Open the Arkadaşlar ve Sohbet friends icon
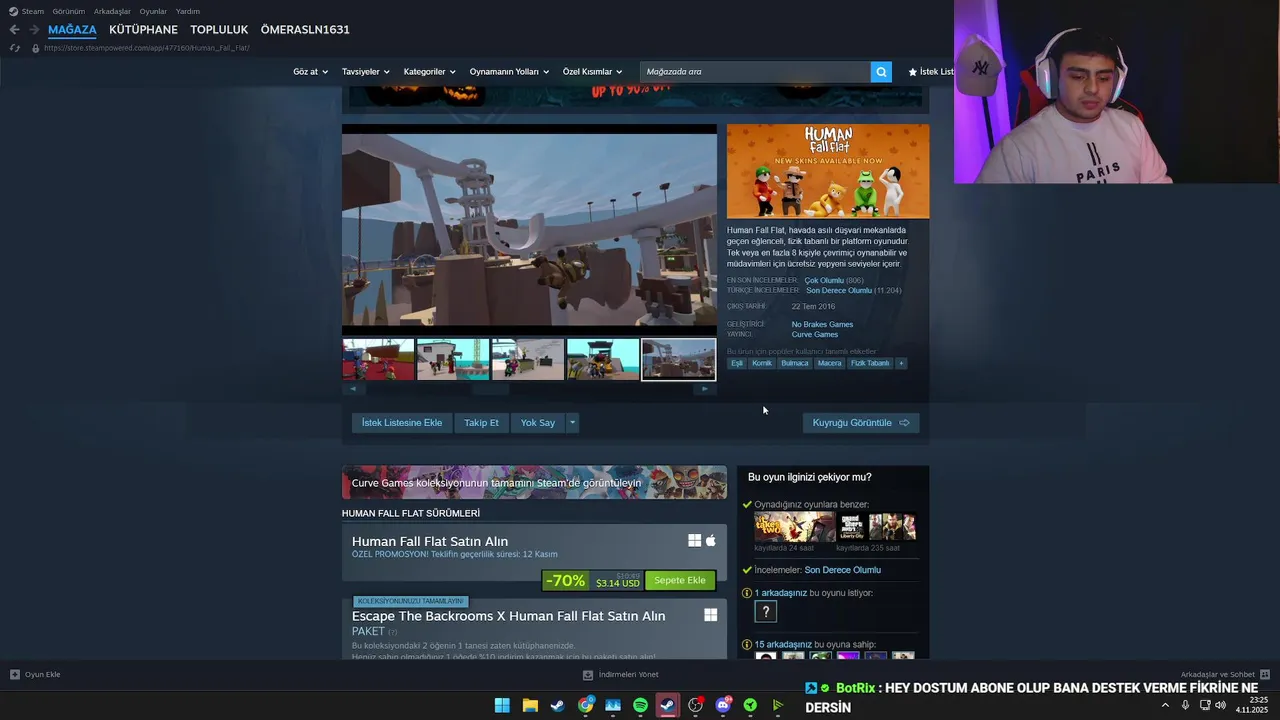 pos(1265,674)
